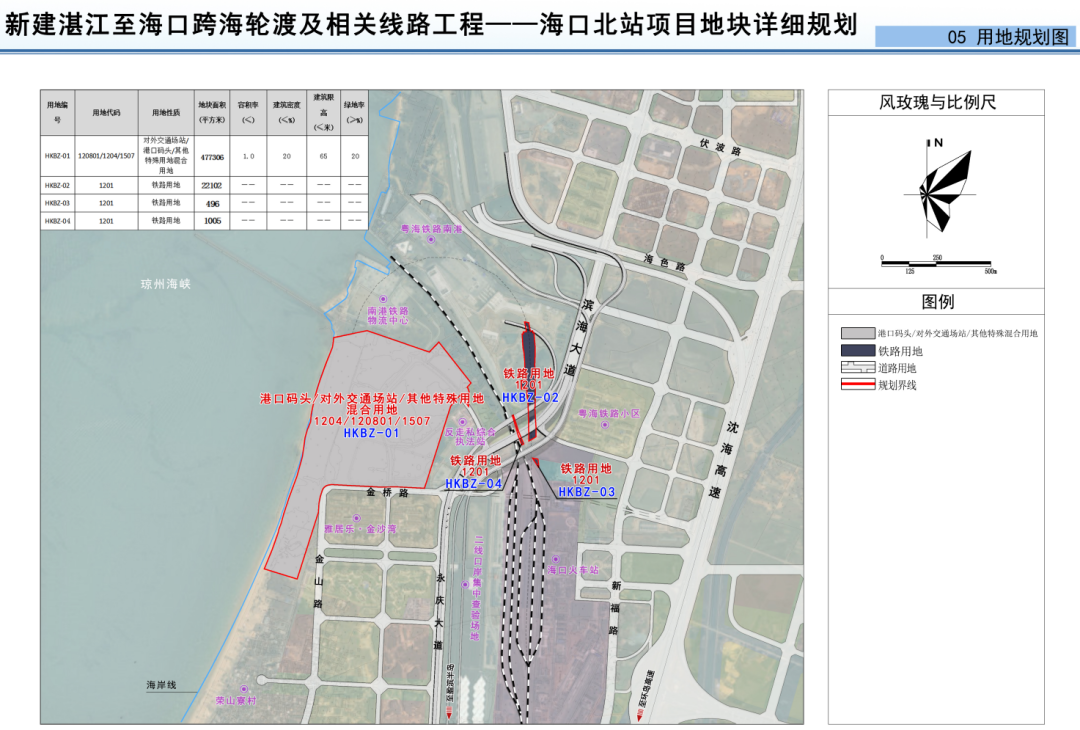Click the 粤海铁路小区 marker dot
This screenshot has width=1080, height=730.
click(603, 427)
